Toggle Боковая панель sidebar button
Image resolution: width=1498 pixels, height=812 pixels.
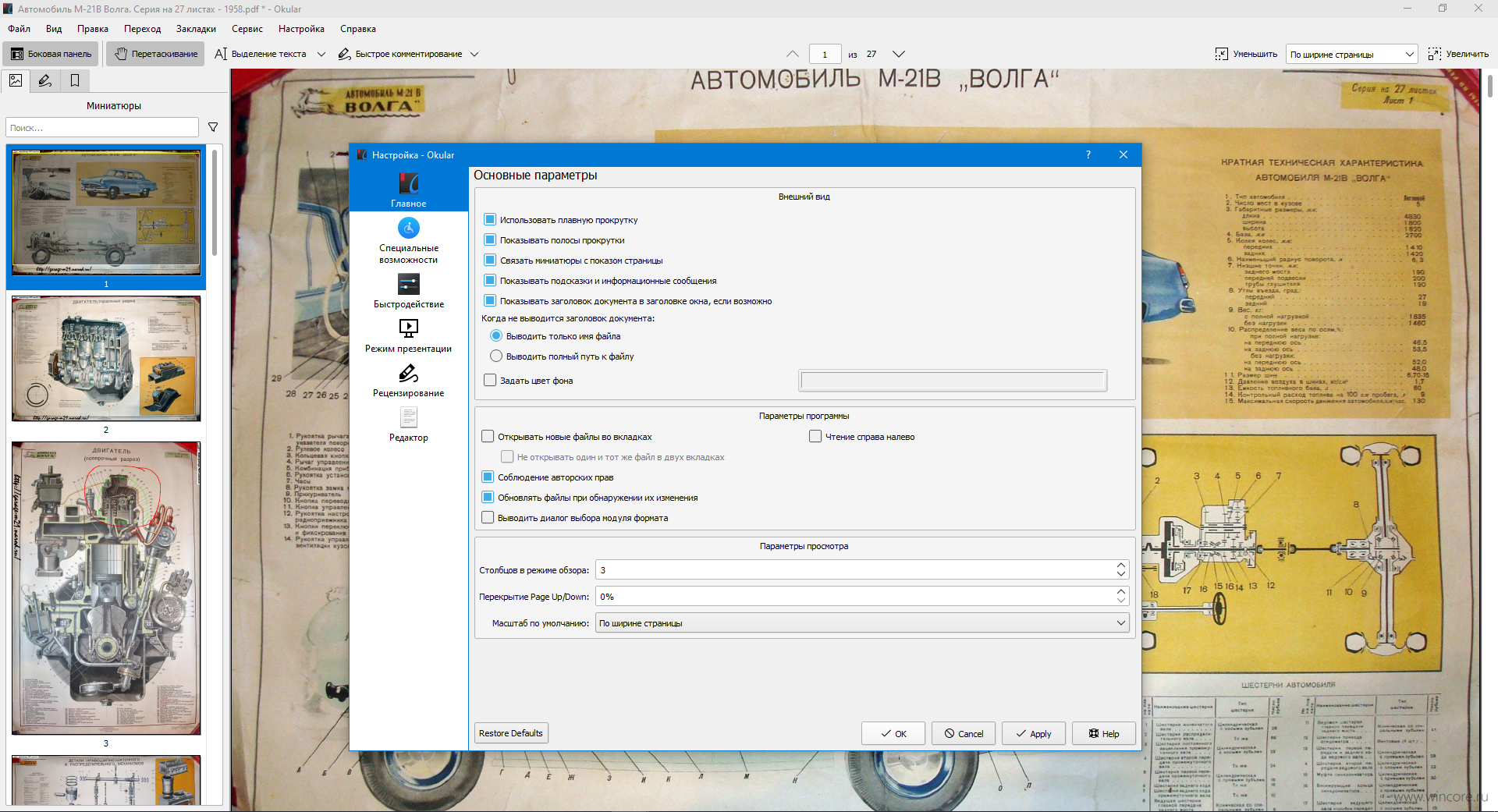point(51,54)
